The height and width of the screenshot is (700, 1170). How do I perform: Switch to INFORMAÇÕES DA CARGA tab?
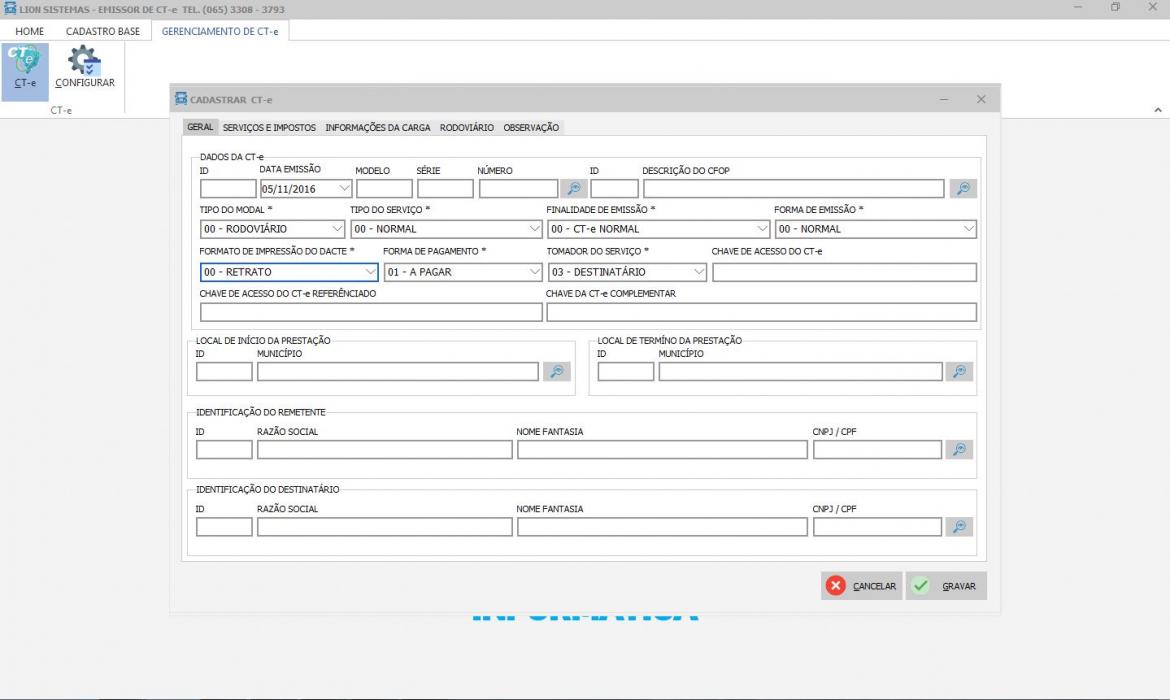tap(378, 128)
